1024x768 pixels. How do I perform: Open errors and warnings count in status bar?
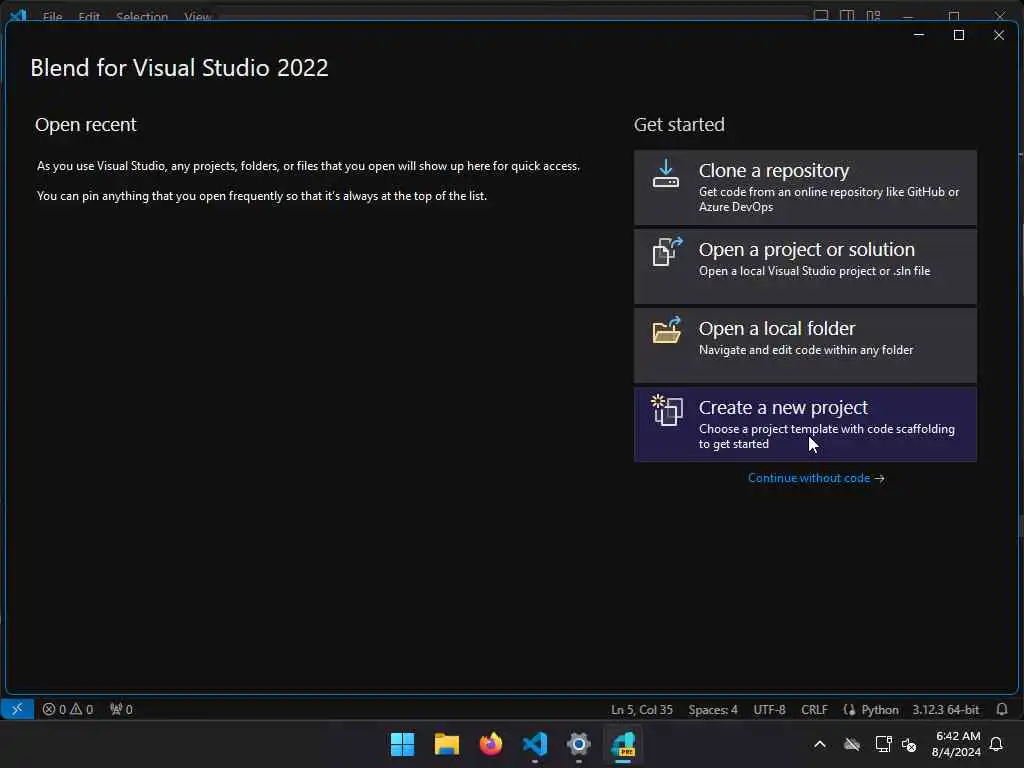click(68, 709)
